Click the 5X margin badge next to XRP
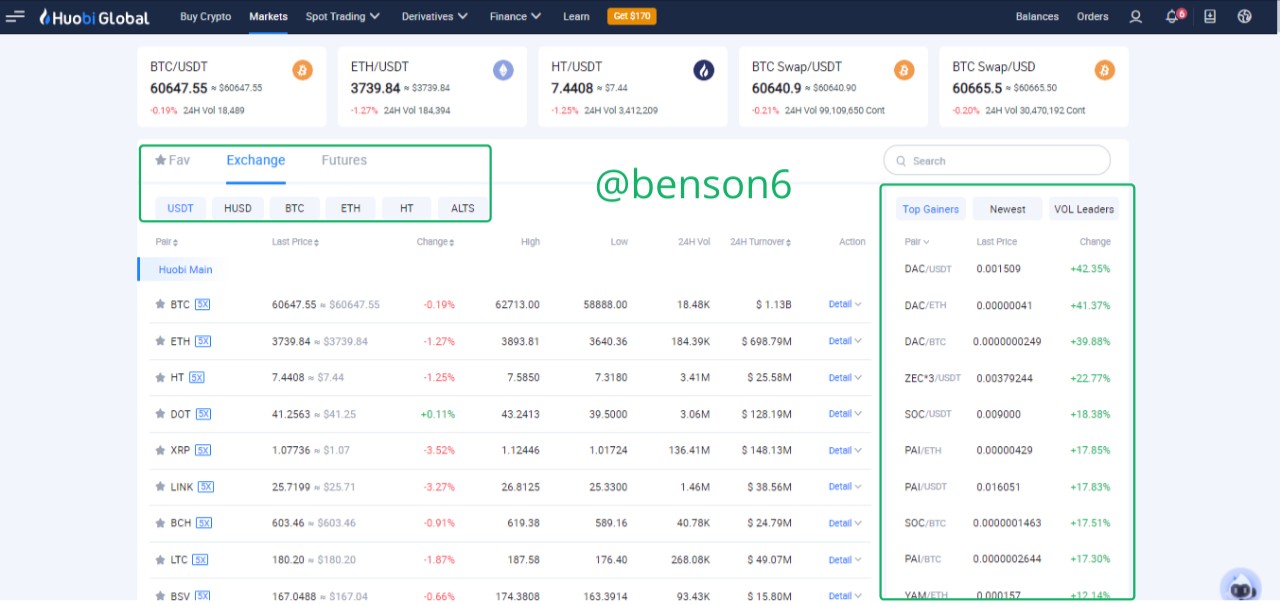This screenshot has width=1280, height=605. (x=203, y=450)
